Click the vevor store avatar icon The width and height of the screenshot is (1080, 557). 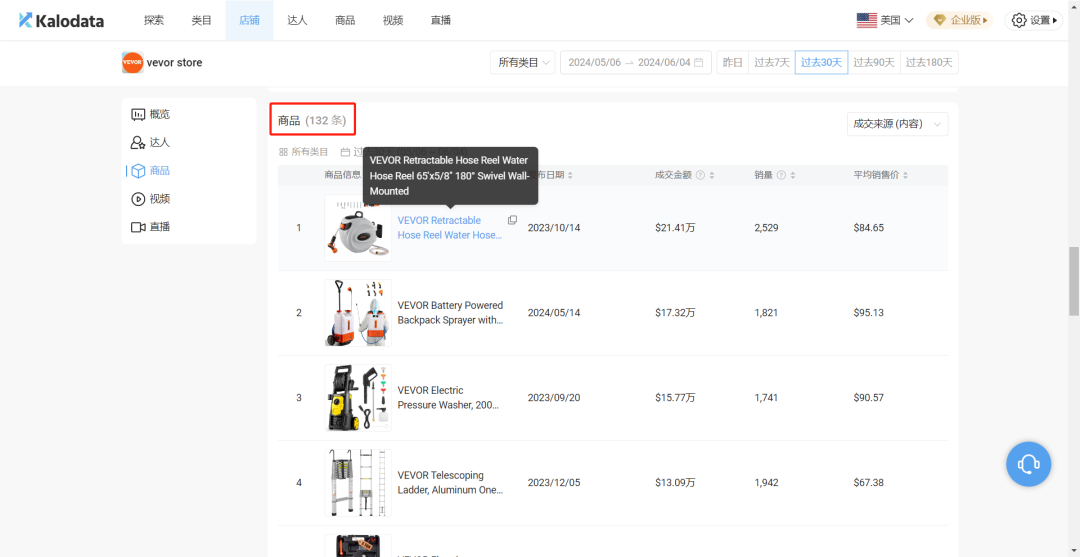(x=132, y=63)
